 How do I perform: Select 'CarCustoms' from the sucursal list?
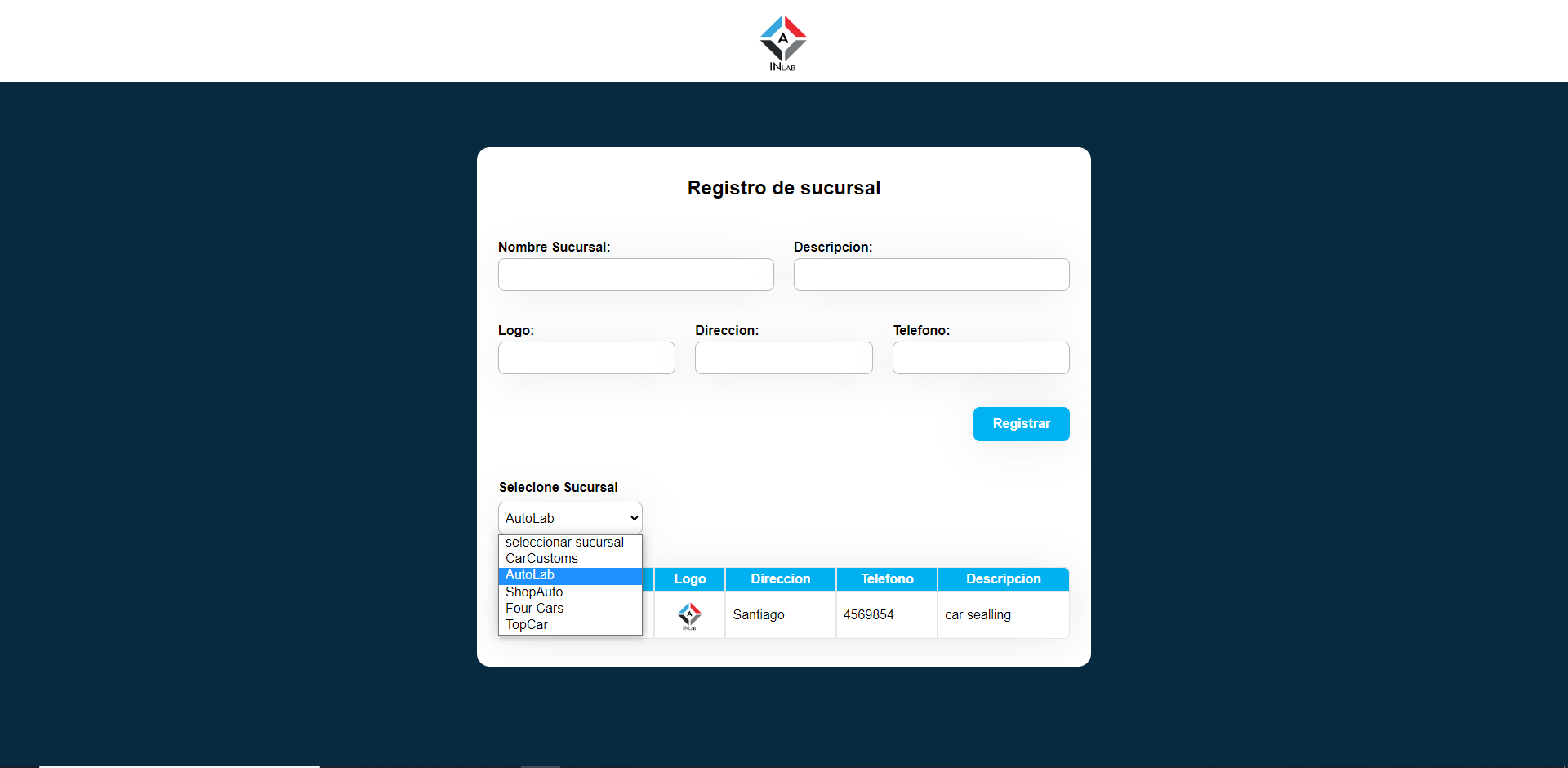coord(541,558)
